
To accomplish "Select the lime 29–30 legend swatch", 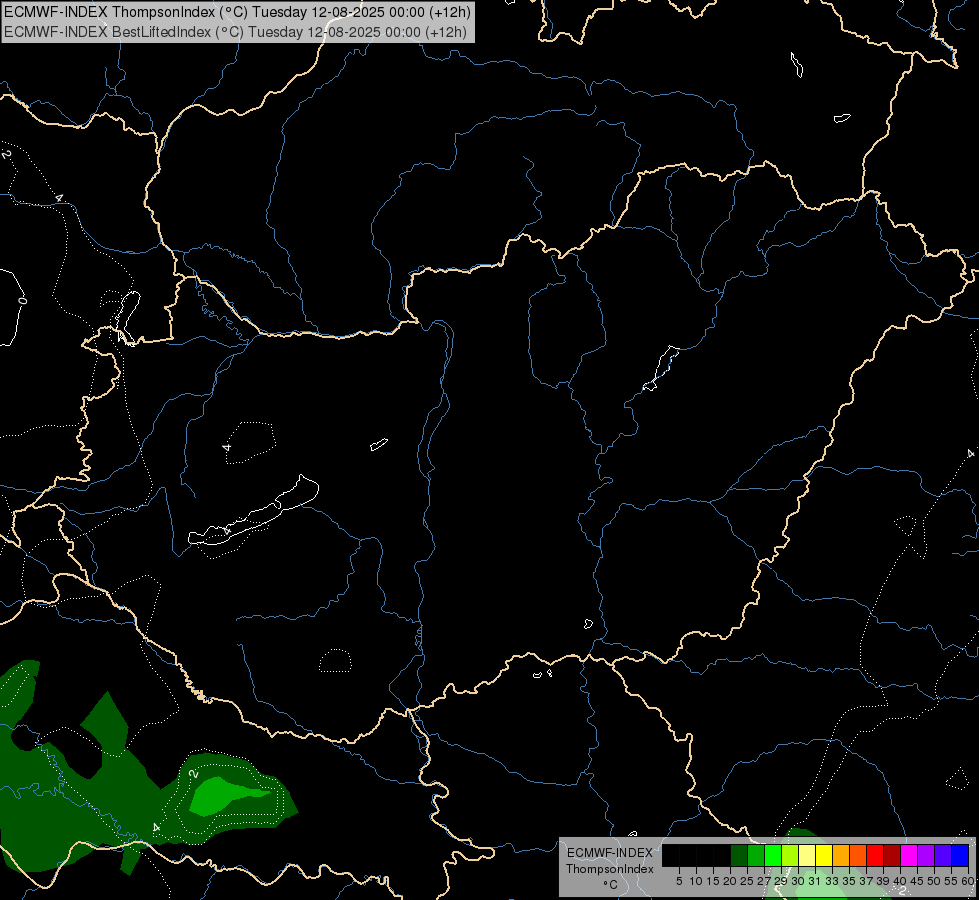I will click(x=790, y=855).
